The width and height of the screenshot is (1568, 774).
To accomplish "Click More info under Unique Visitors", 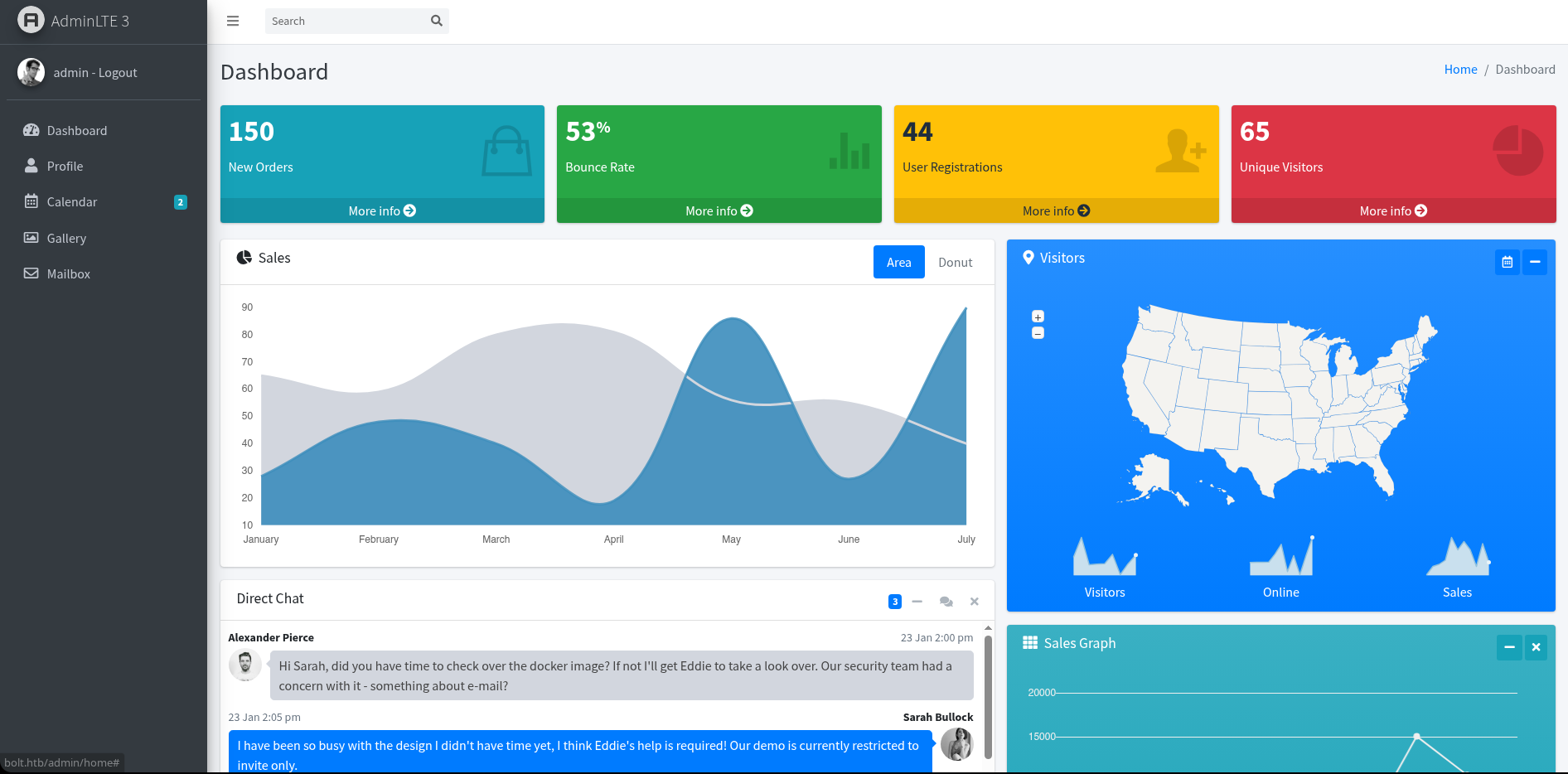I will pos(1394,210).
